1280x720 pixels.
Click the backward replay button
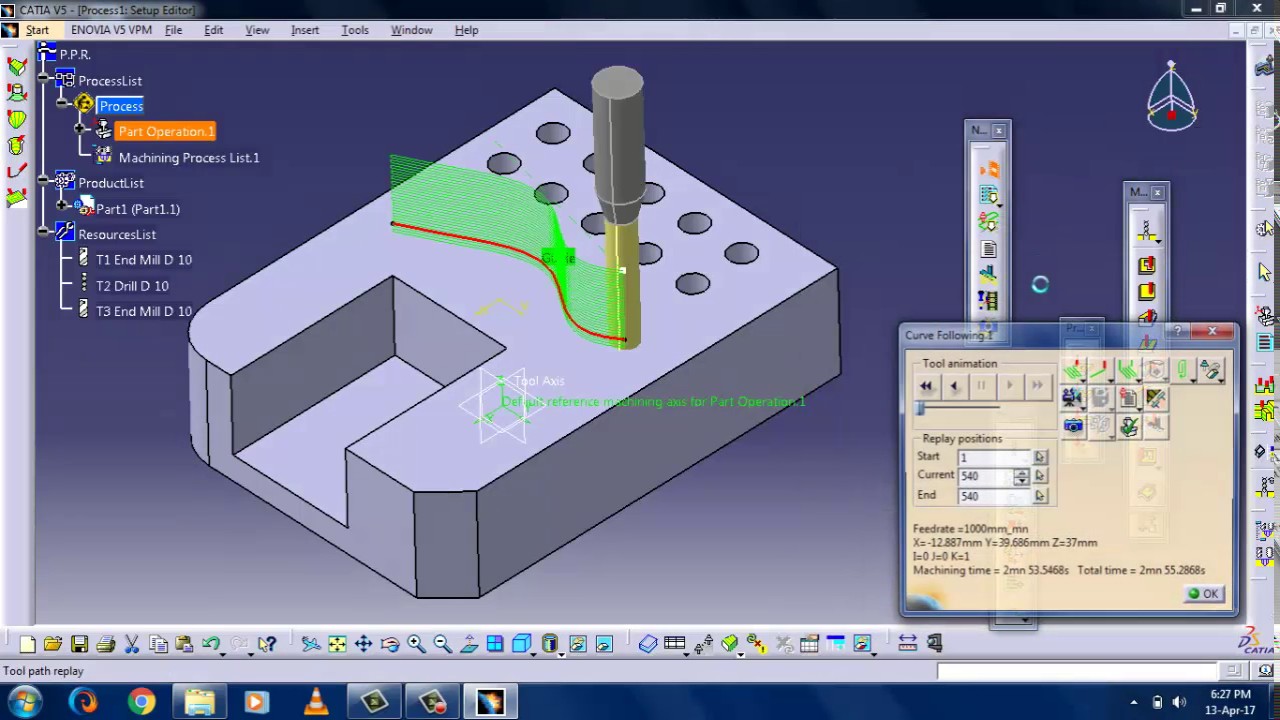click(x=954, y=386)
